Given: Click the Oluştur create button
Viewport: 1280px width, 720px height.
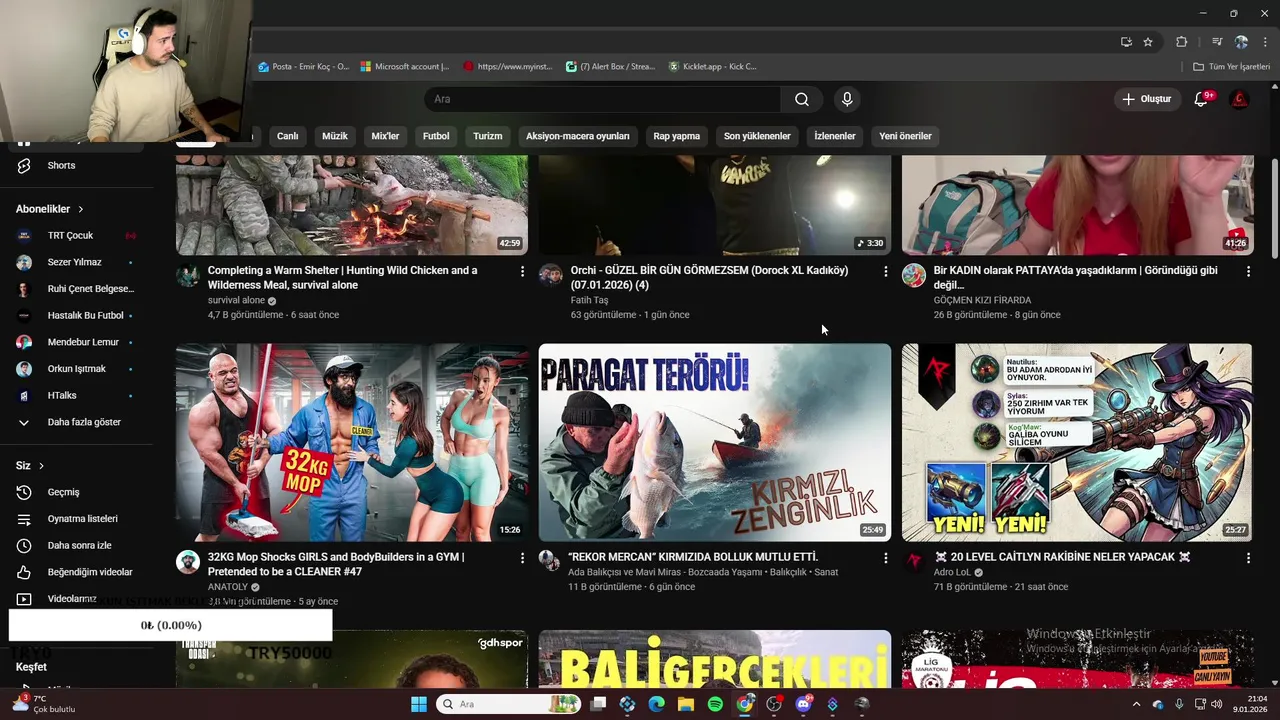Looking at the screenshot, I should tap(1146, 99).
